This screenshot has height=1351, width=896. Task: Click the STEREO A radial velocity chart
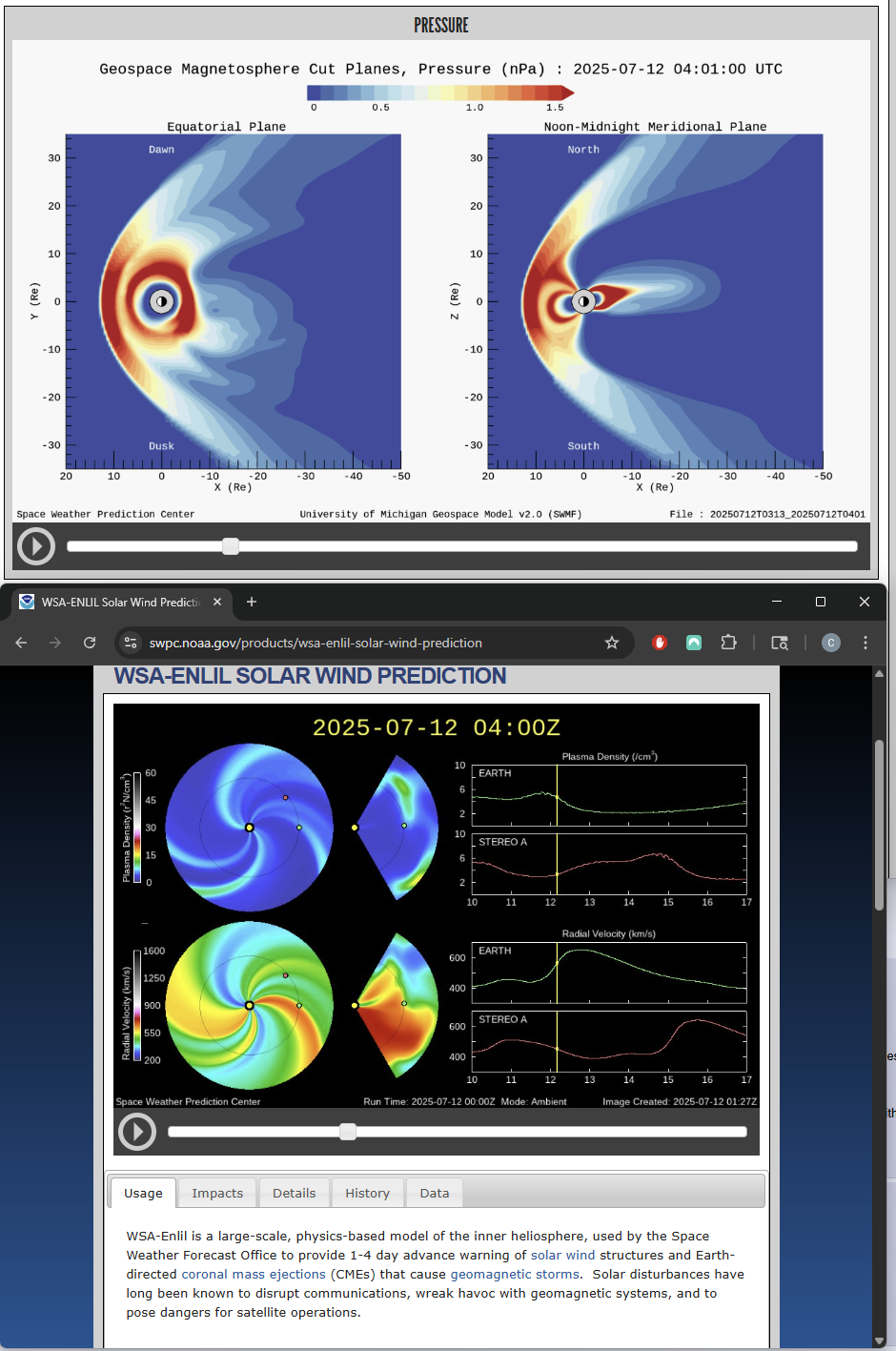(x=609, y=1041)
